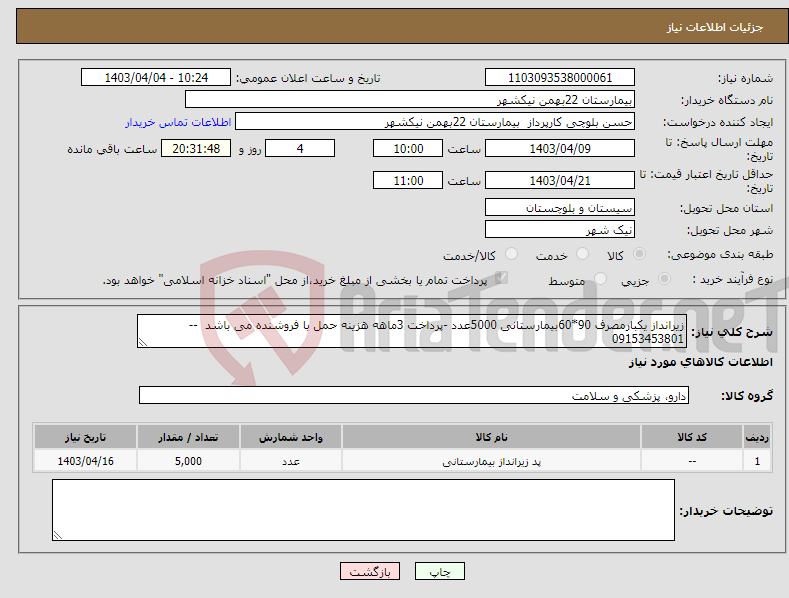
Task: Select the کالا radio button
Action: click(x=639, y=254)
